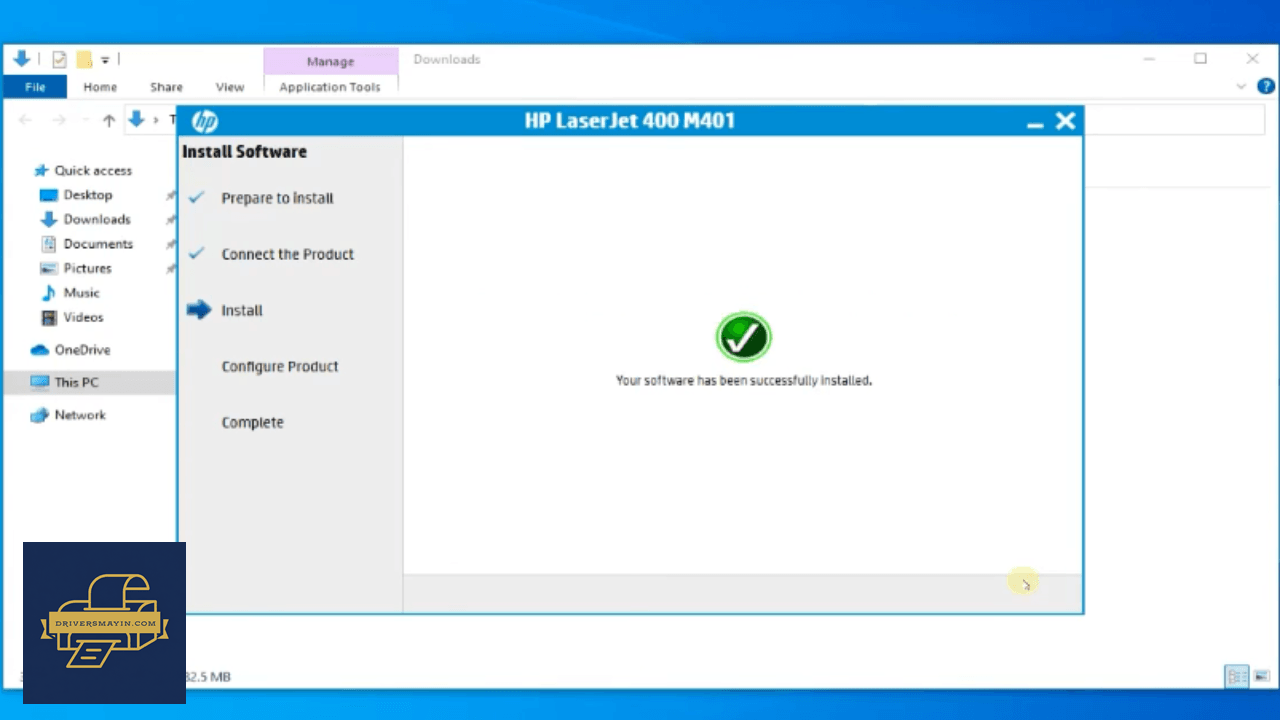Collapse the File Explorer ribbon with the chevron
The height and width of the screenshot is (720, 1280).
click(x=1242, y=87)
